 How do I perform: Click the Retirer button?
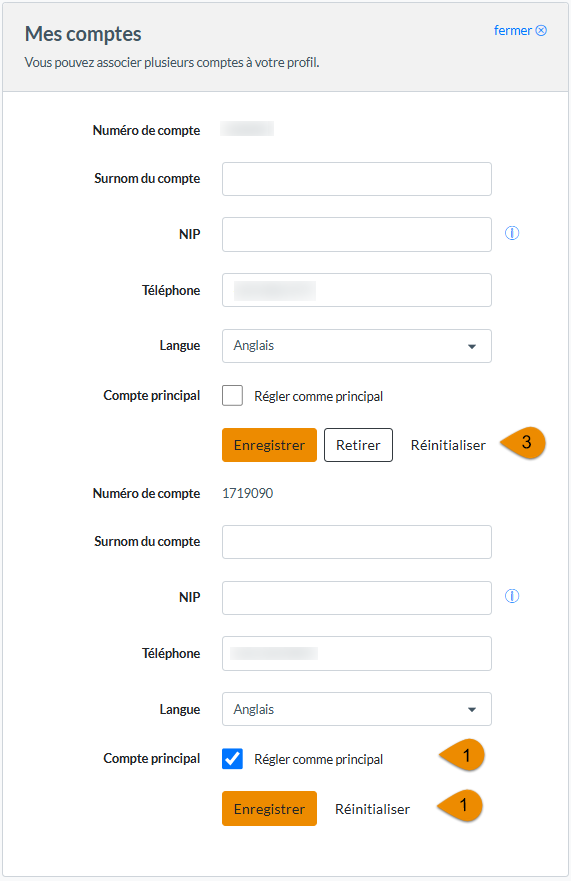coord(359,445)
